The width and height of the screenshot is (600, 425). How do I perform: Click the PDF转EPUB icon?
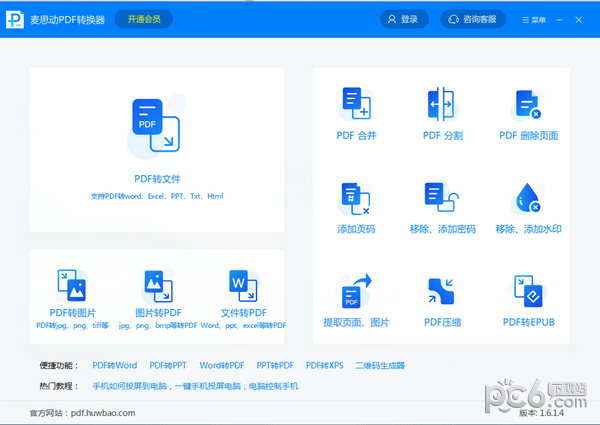528,291
